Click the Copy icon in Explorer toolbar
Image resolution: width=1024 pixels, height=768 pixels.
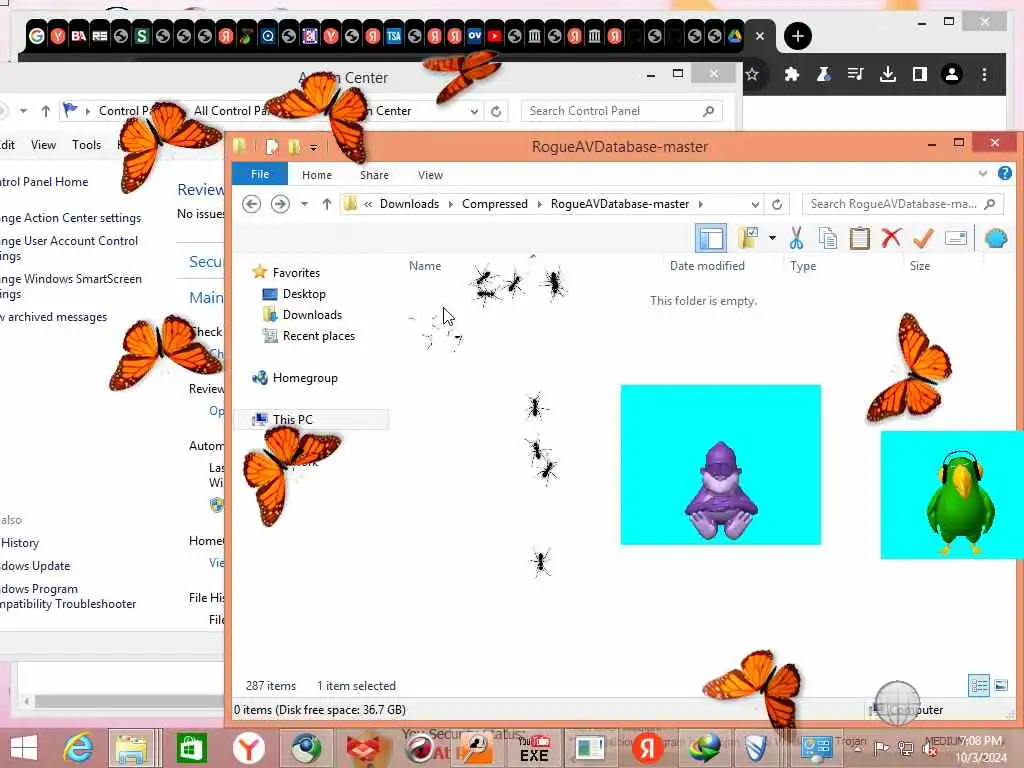click(827, 238)
